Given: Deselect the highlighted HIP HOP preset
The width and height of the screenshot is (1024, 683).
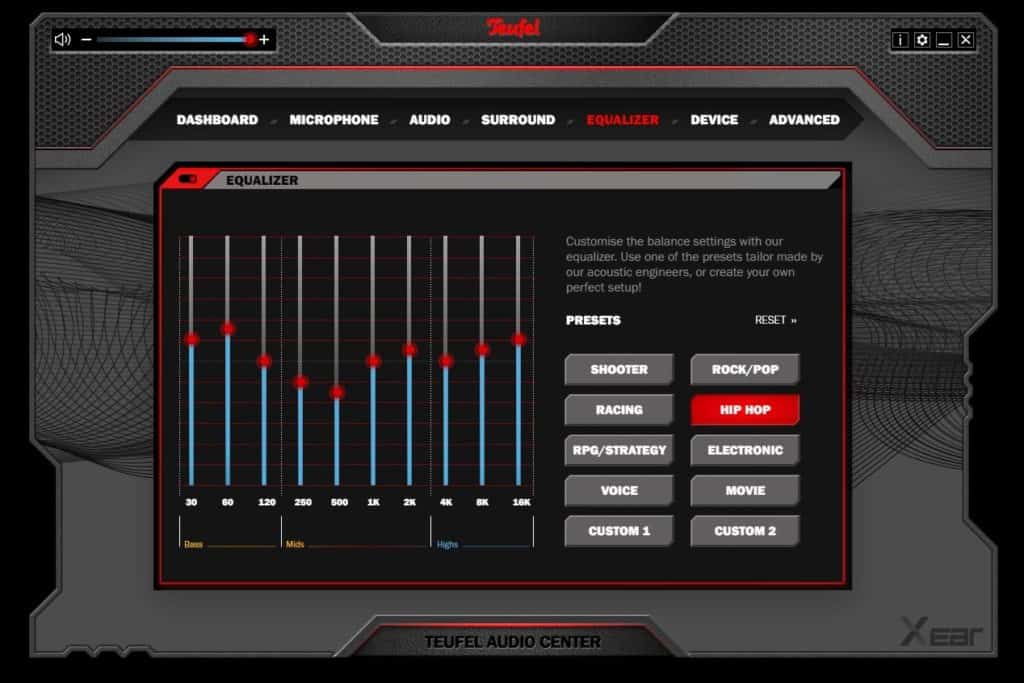Looking at the screenshot, I should (x=744, y=409).
